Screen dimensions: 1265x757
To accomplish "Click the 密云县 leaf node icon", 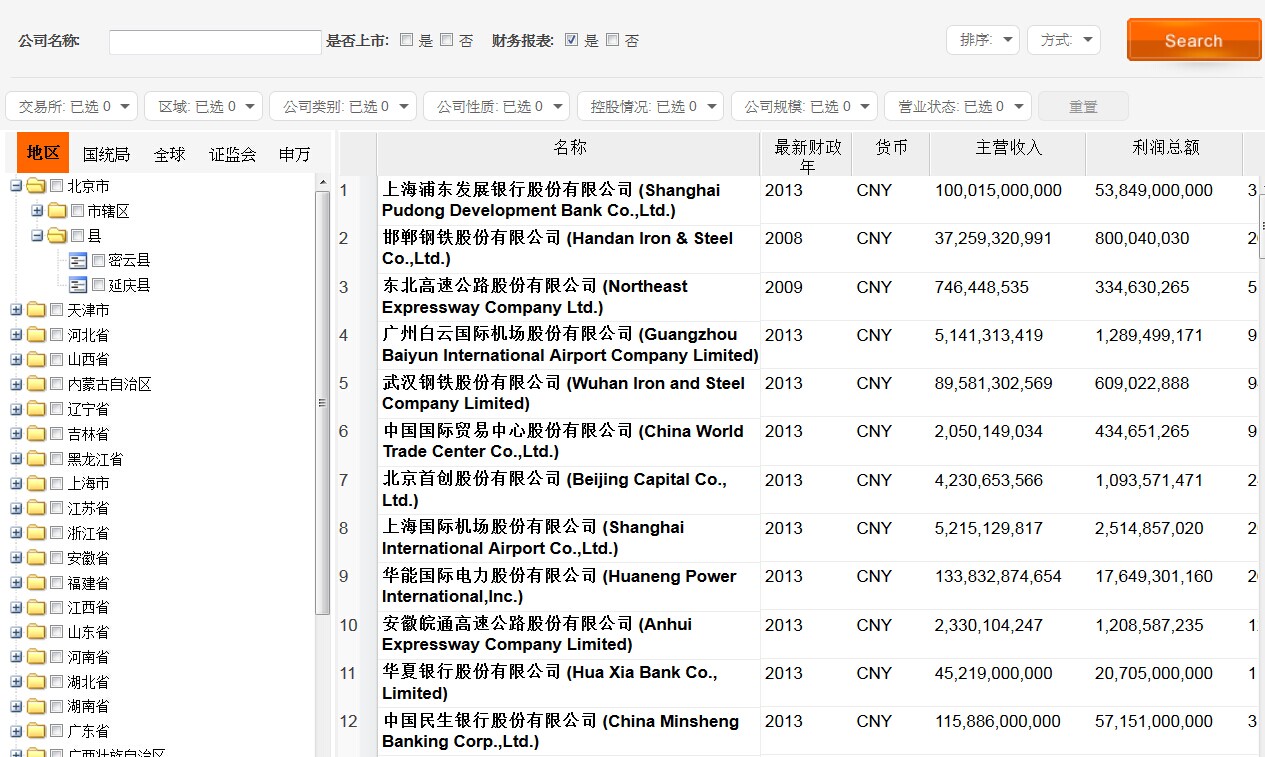I will point(78,260).
